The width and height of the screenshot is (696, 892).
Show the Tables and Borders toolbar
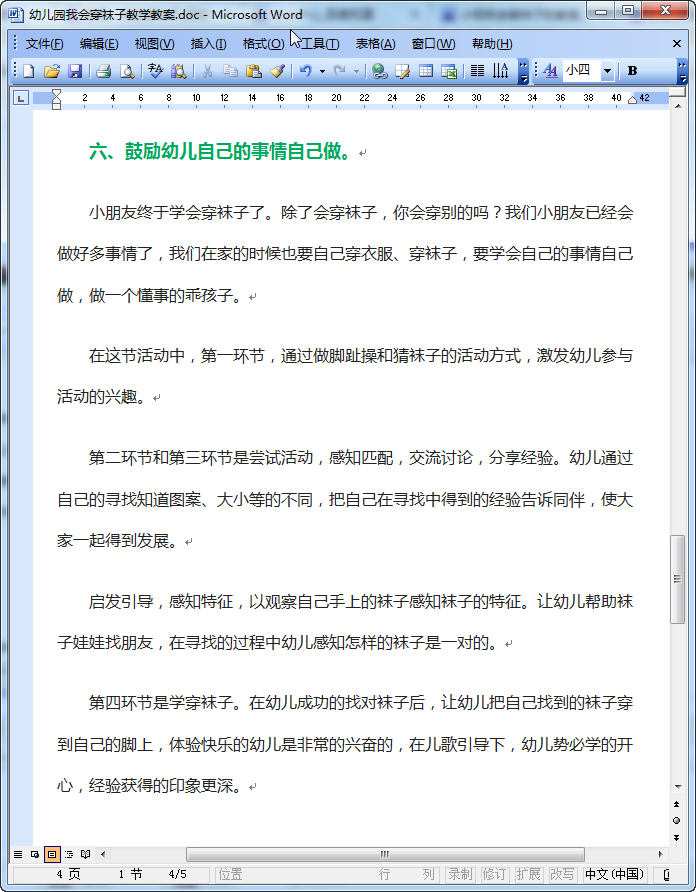point(402,71)
